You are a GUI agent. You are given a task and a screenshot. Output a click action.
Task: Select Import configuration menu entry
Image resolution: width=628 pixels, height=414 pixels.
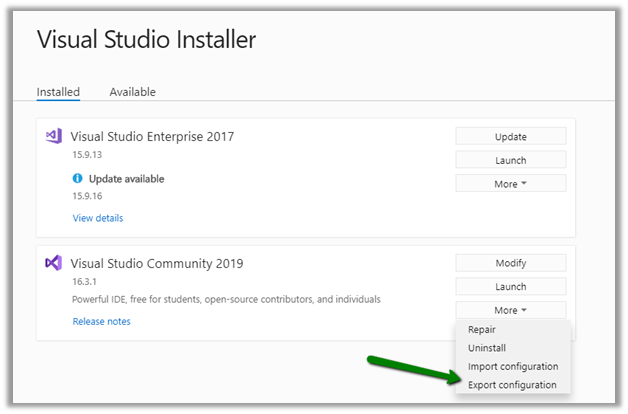click(512, 367)
